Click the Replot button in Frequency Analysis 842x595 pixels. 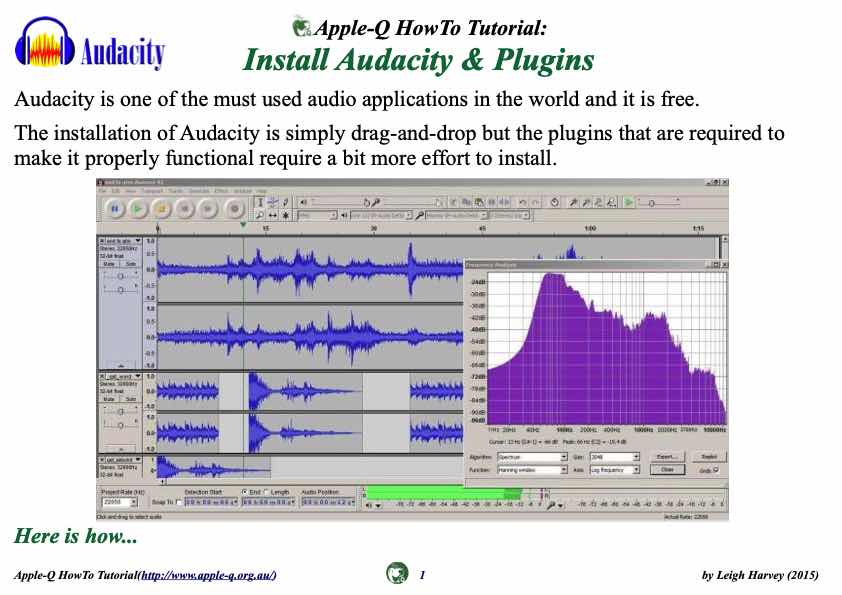coord(709,457)
